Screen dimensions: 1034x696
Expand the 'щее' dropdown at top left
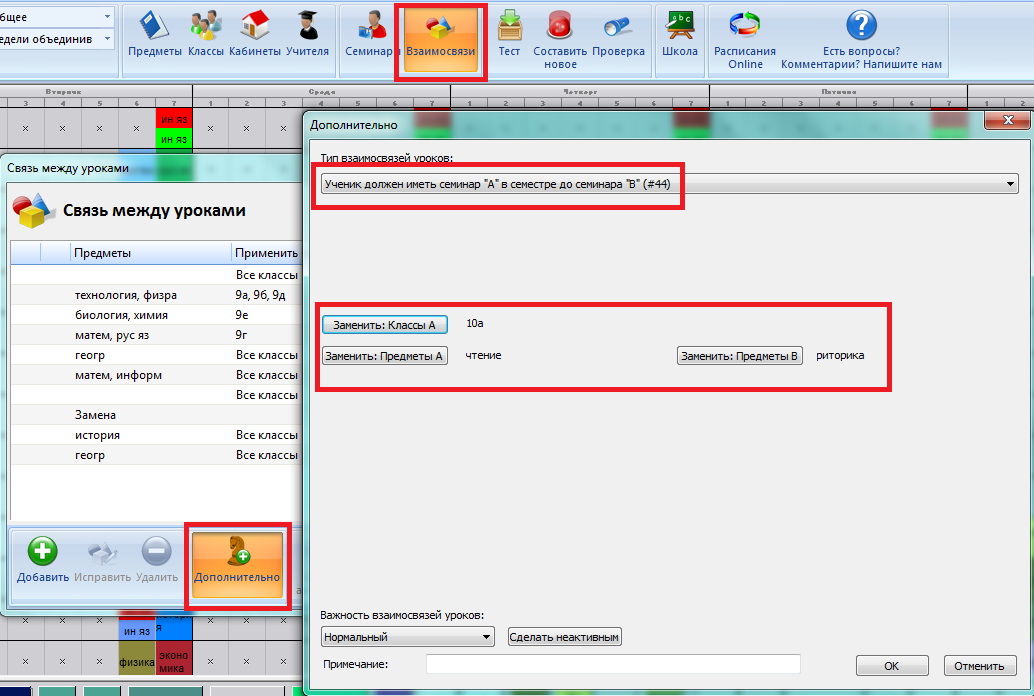coord(107,17)
